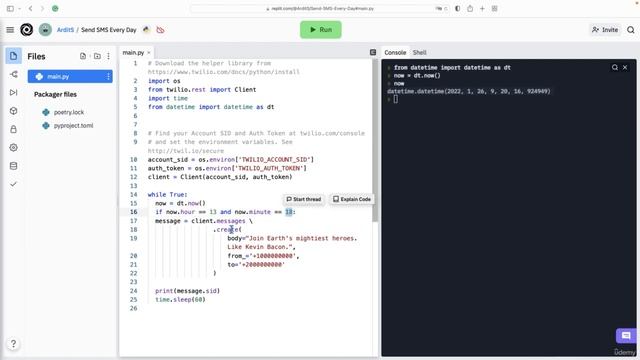Toggle the browser sidebar icon
The width and height of the screenshot is (640, 360).
[10, 9]
